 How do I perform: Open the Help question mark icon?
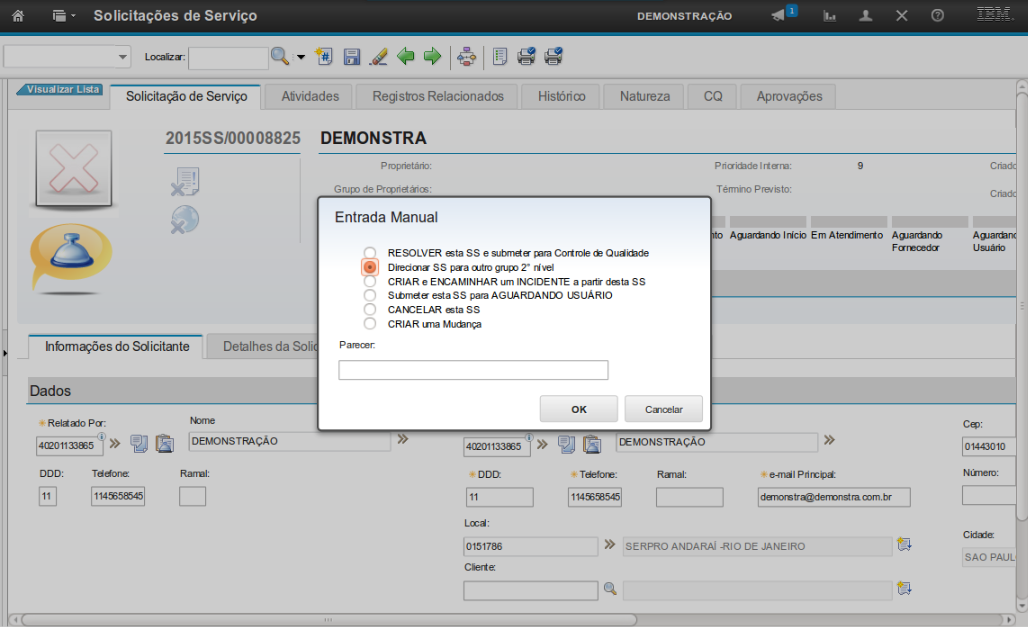[937, 16]
